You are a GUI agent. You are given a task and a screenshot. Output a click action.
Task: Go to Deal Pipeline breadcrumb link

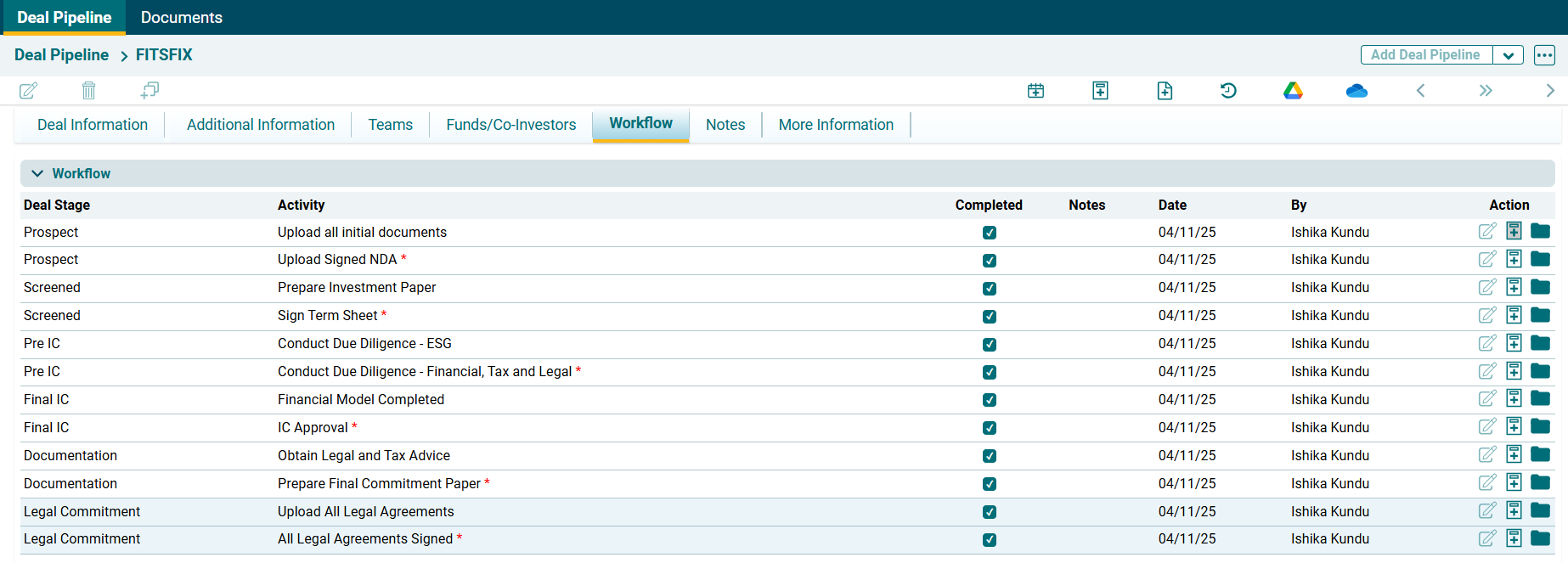tap(61, 55)
